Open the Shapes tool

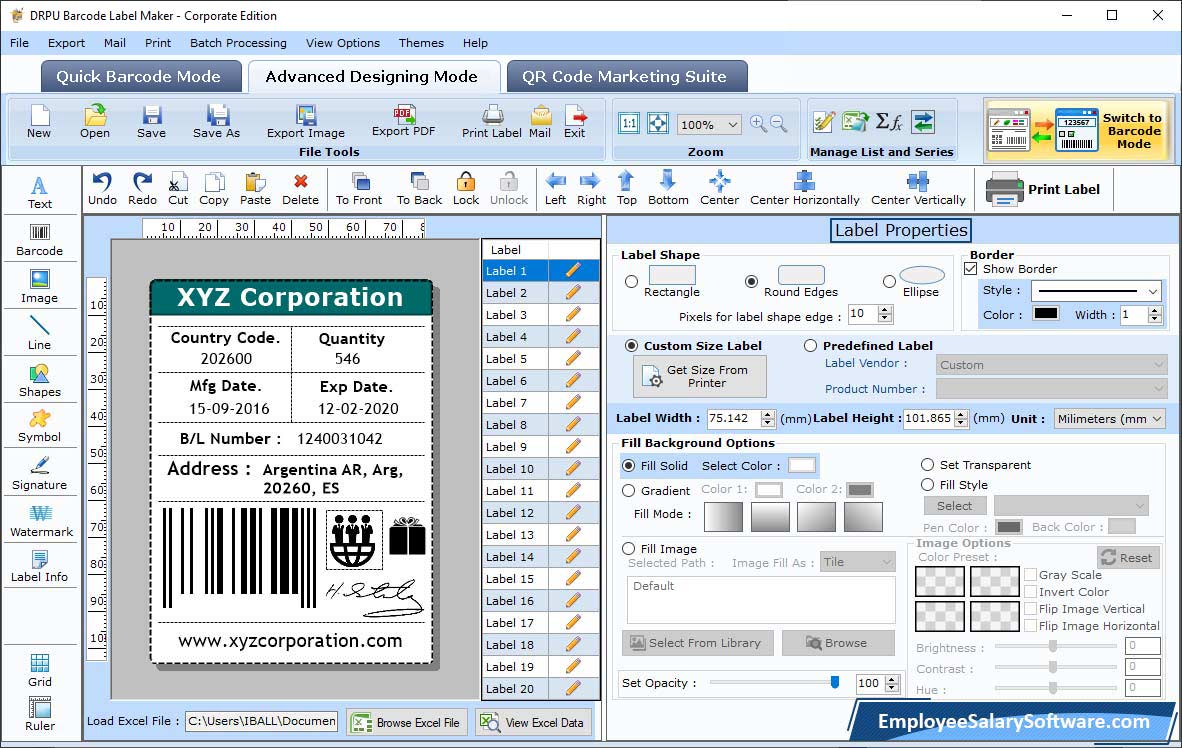[39, 381]
